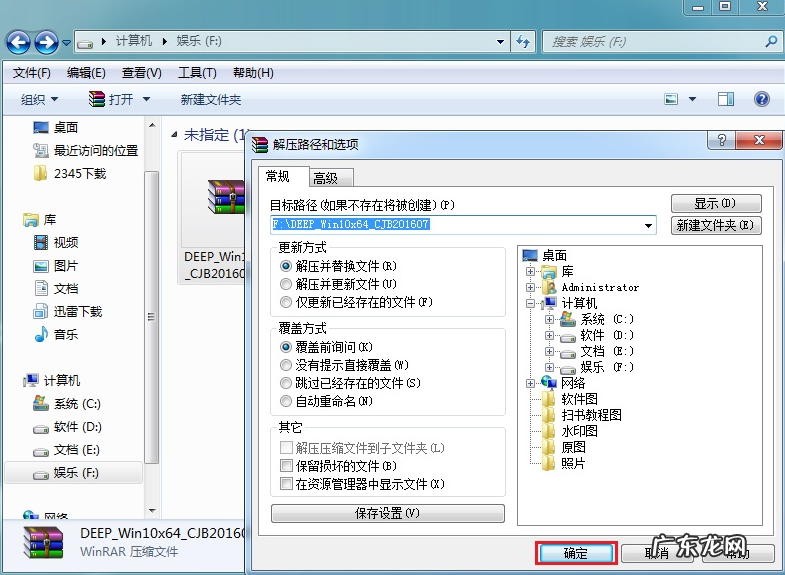785x575 pixels.
Task: Click the 新建文件夹(E) button in dialog
Action: coord(716,225)
